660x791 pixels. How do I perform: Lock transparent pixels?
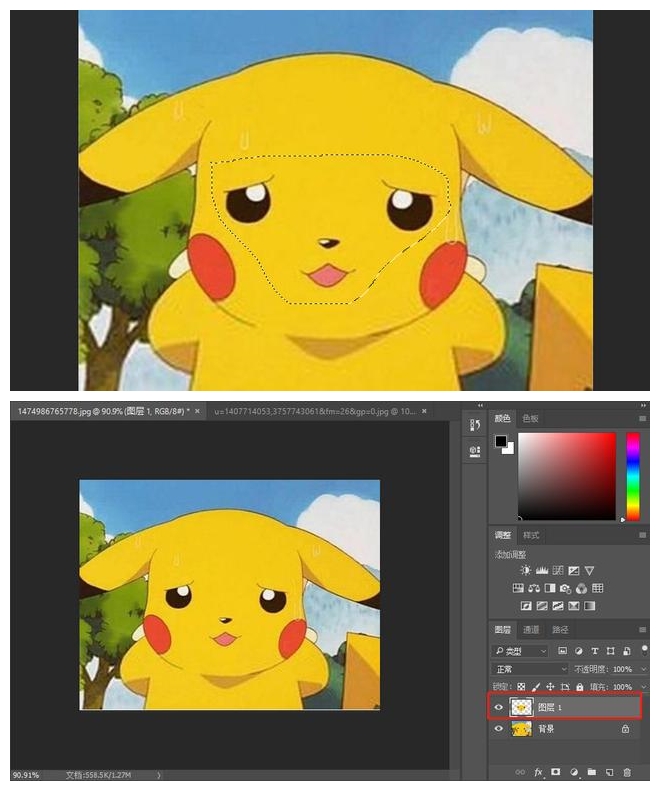(521, 687)
